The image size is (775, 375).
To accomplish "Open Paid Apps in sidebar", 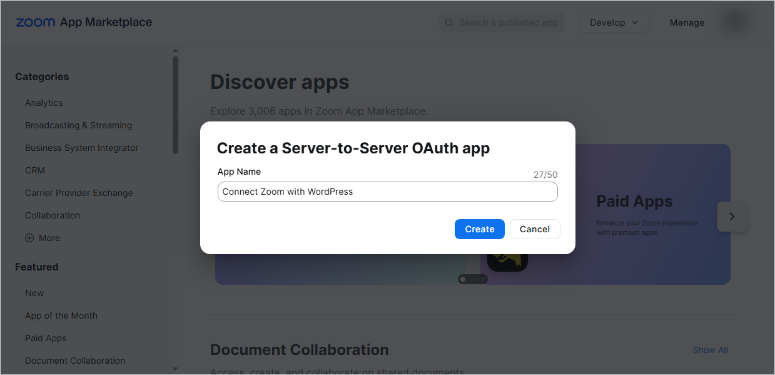I will pyautogui.click(x=45, y=338).
